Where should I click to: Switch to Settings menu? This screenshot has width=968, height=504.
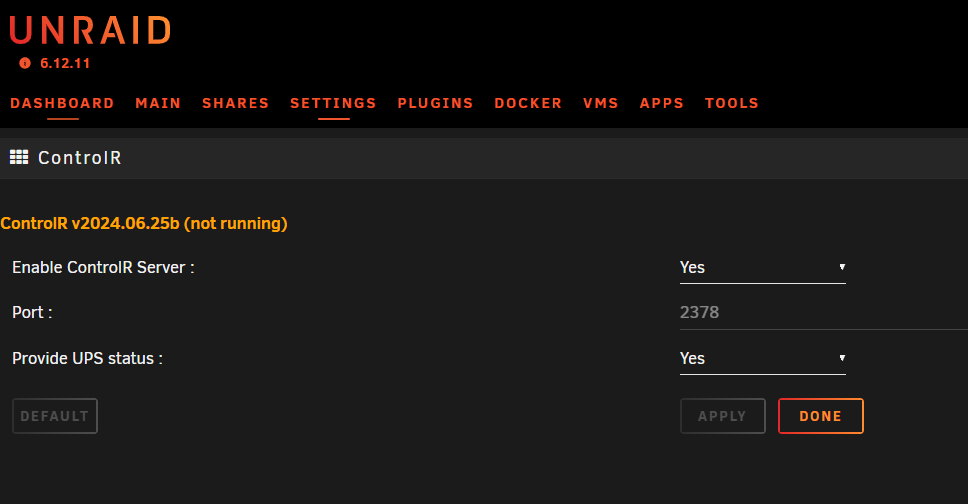(333, 103)
